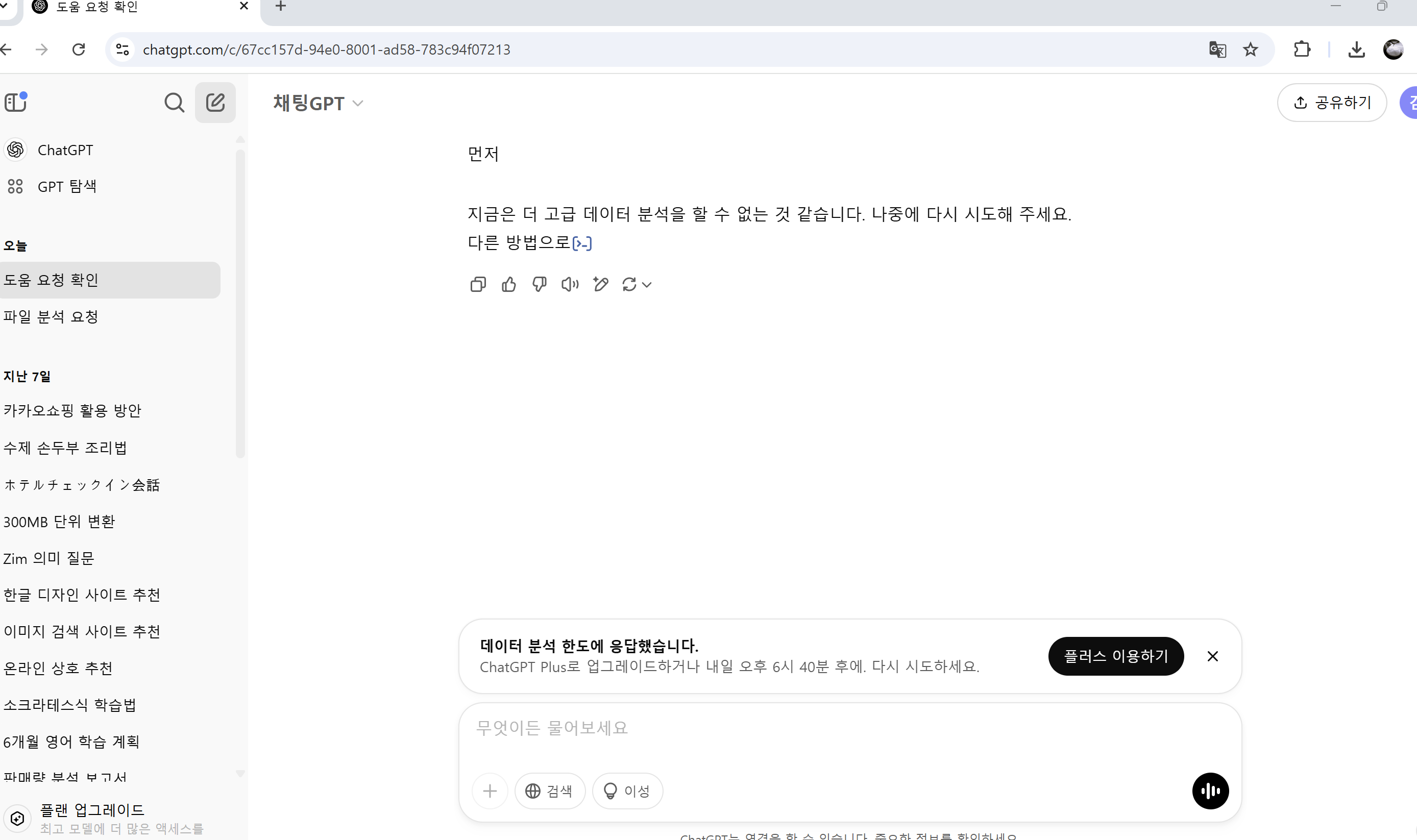The width and height of the screenshot is (1417, 840).
Task: Click 플랜 업그레이드 in sidebar
Action: pos(92,810)
